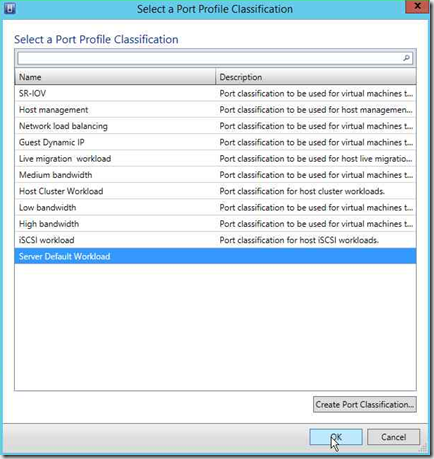The height and width of the screenshot is (459, 434).
Task: Choose Network load balancing classification
Action: [215, 126]
